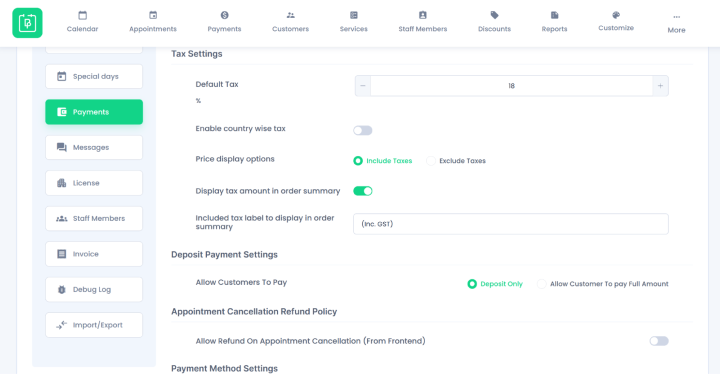The width and height of the screenshot is (720, 374).
Task: Open the Appointments icon in top navigation
Action: point(153,15)
